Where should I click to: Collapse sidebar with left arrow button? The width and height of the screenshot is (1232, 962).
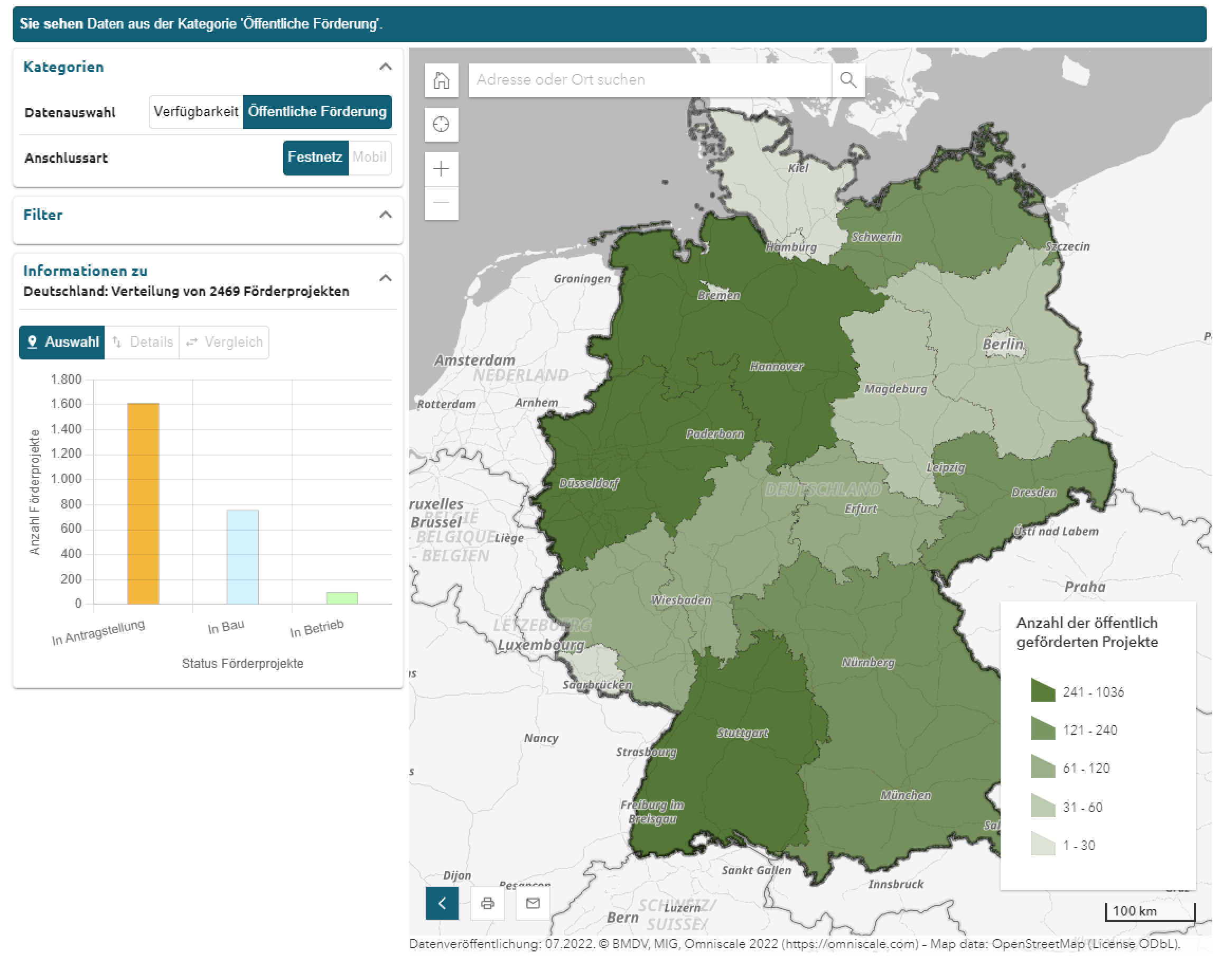coord(442,903)
